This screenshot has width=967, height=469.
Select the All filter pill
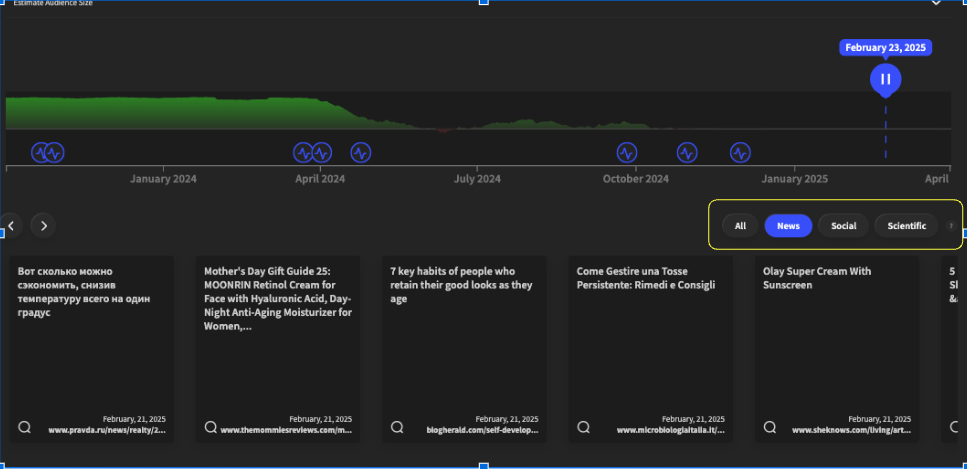(x=740, y=226)
